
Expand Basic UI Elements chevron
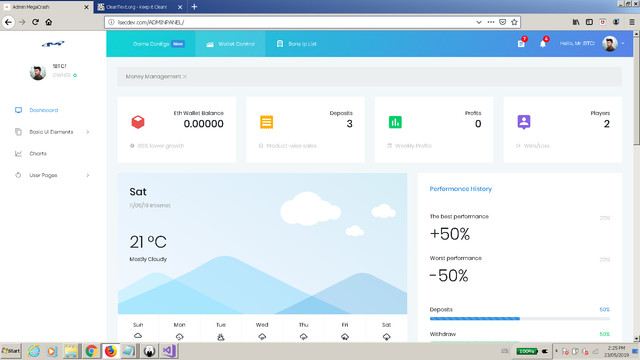[x=88, y=132]
